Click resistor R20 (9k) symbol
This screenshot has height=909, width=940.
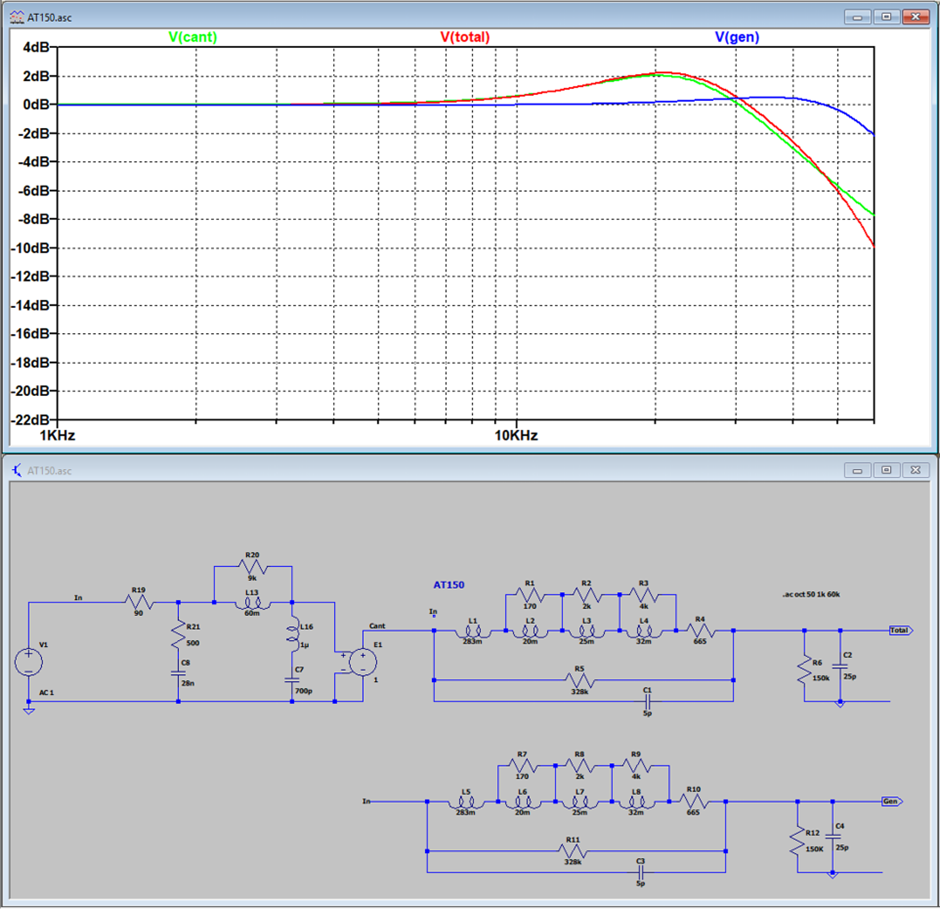[252, 566]
